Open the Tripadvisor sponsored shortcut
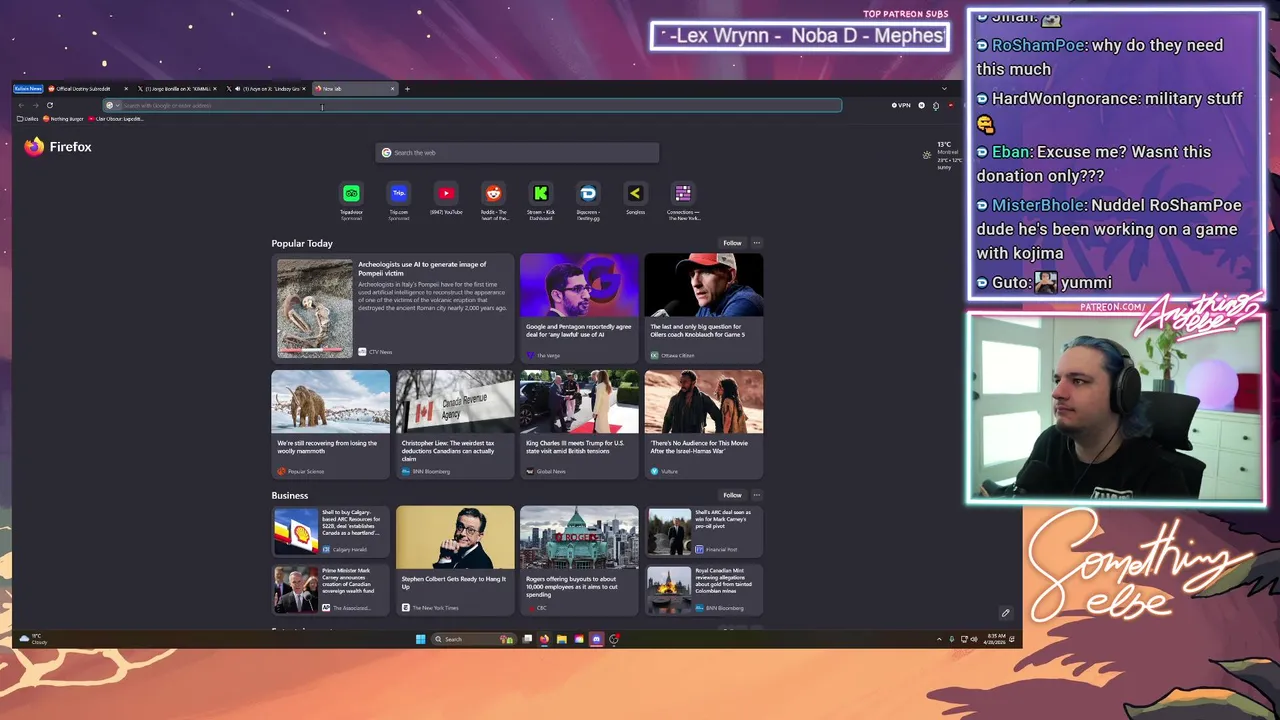Viewport: 1280px width, 720px height. pyautogui.click(x=351, y=200)
